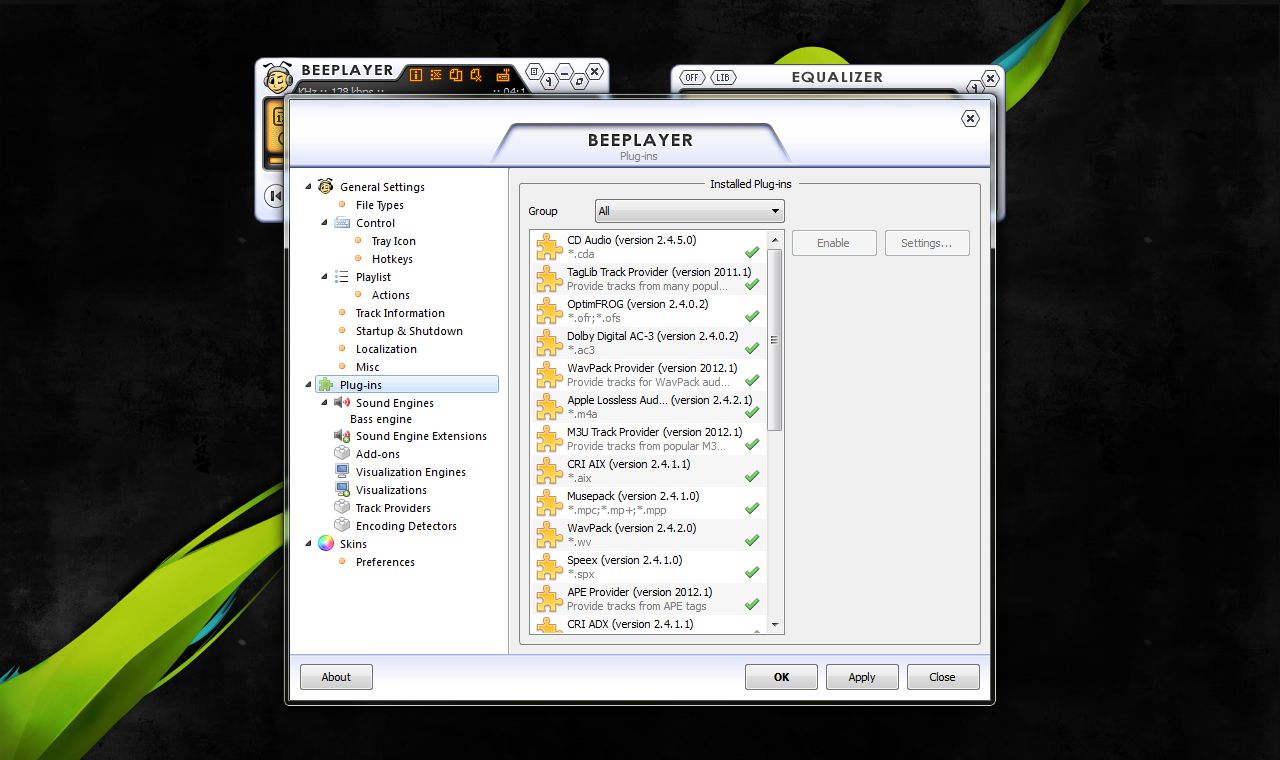1280x760 pixels.
Task: Select Actions under Playlist
Action: pyautogui.click(x=391, y=295)
